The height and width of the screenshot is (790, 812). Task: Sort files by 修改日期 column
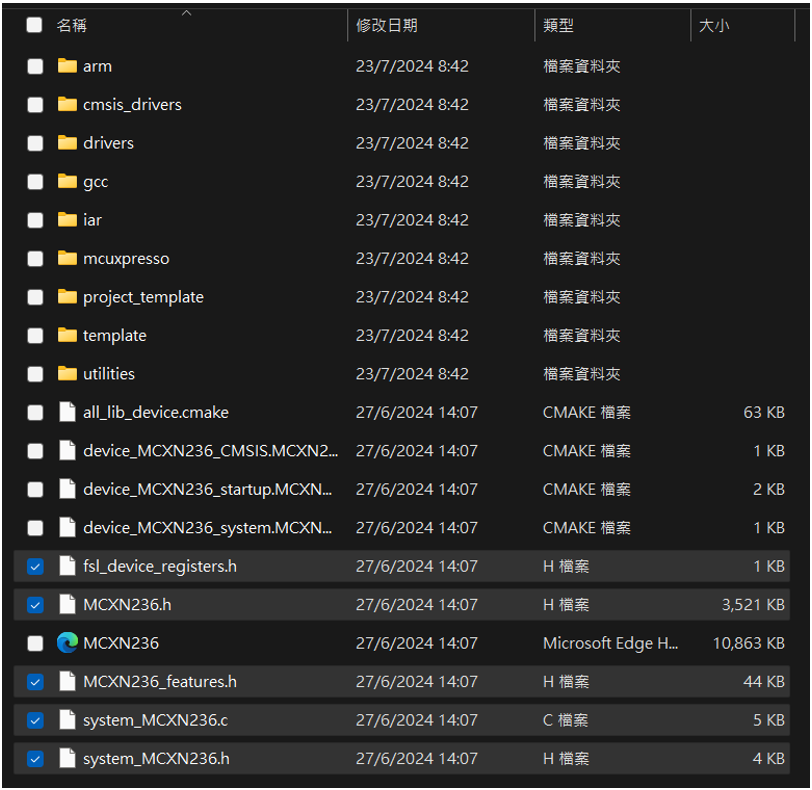click(x=387, y=26)
